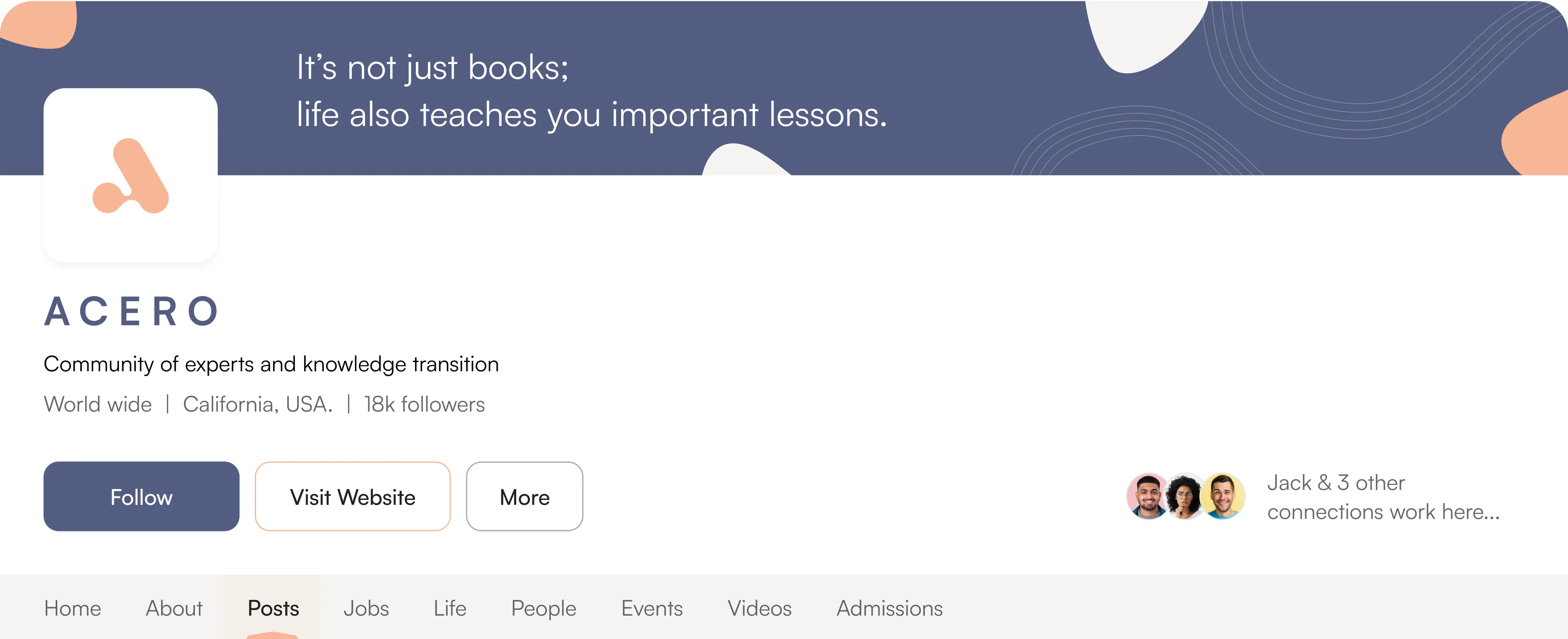The image size is (1568, 639).
Task: Navigate to the Admissions tab
Action: point(889,608)
